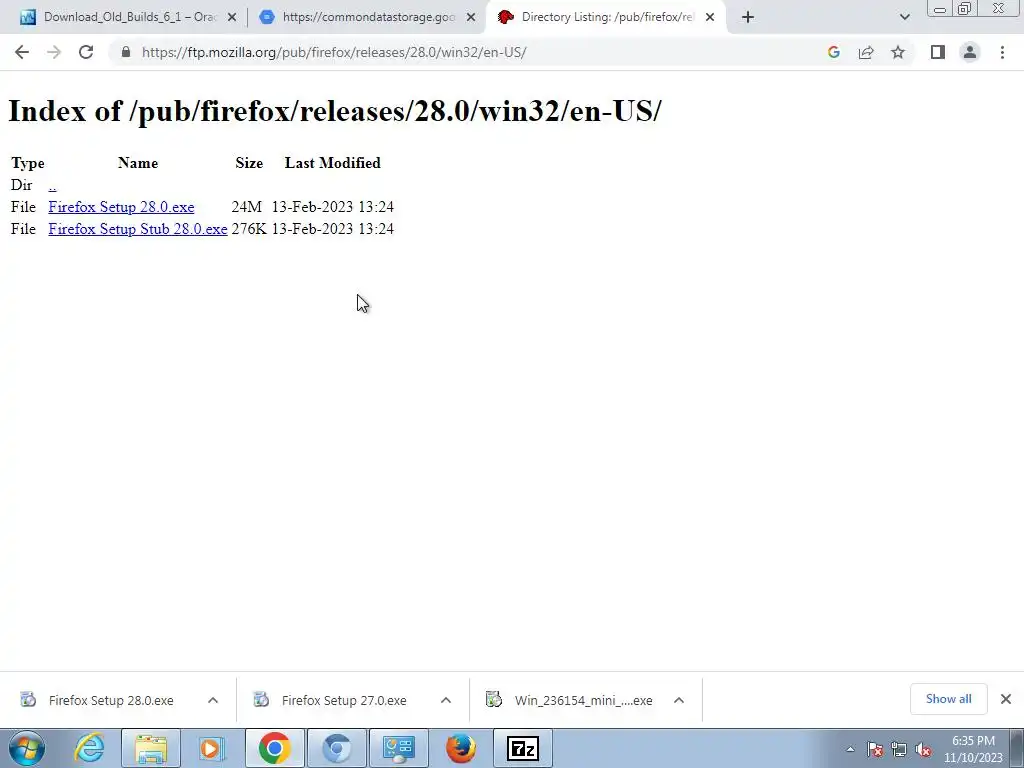This screenshot has width=1024, height=768.
Task: Open Chromium from the taskbar
Action: pyautogui.click(x=337, y=748)
